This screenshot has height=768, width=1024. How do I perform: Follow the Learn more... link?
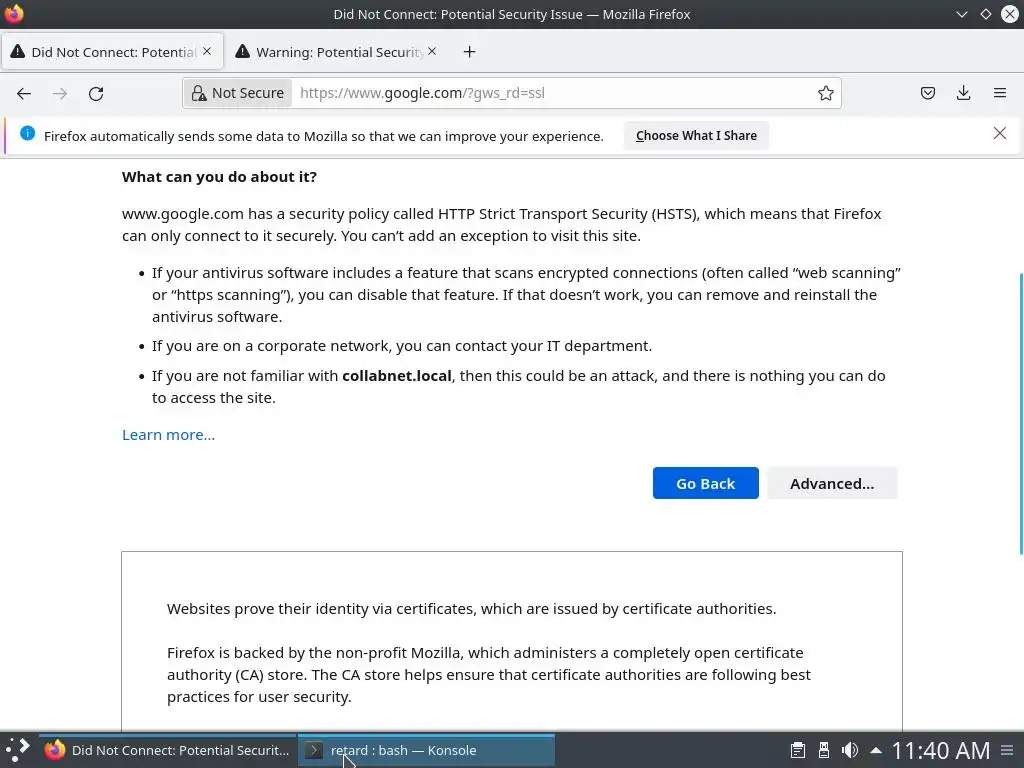[168, 435]
